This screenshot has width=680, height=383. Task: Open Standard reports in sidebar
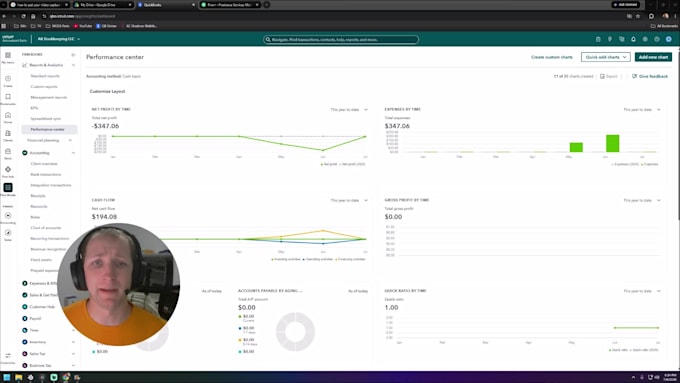(45, 76)
